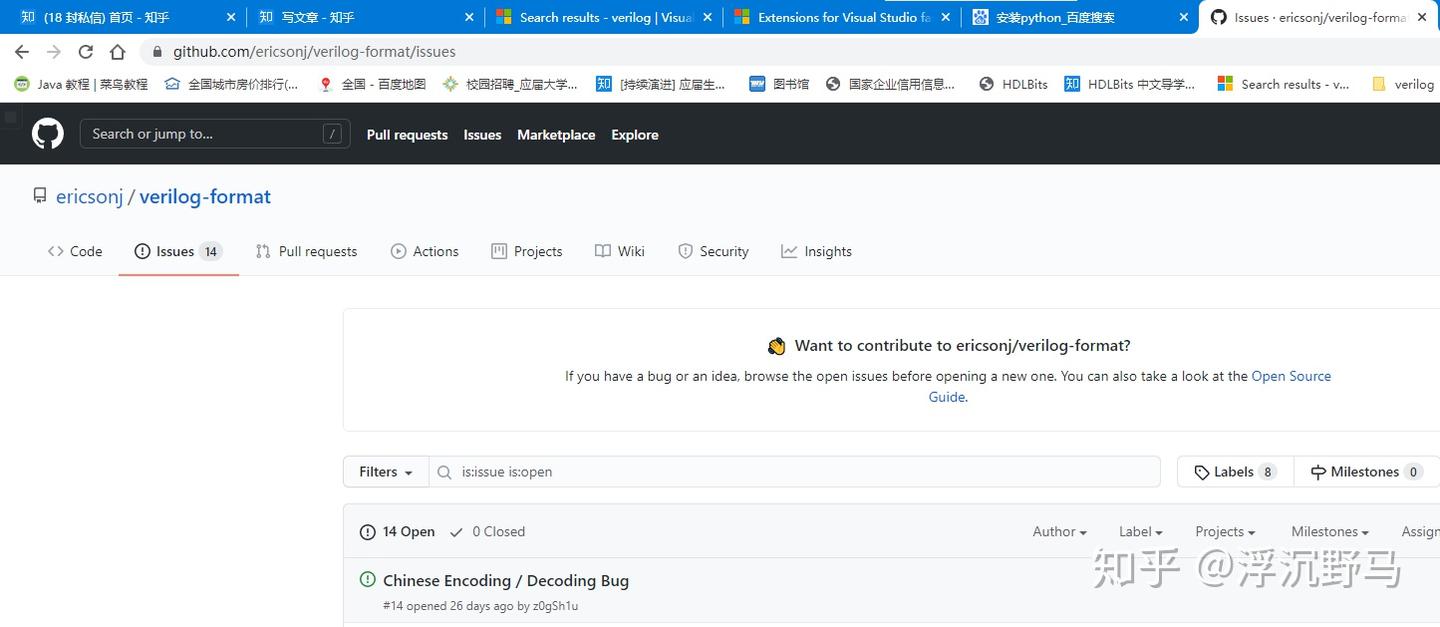1440x627 pixels.
Task: Open the Chinese Encoding / Decoding Bug issue
Action: tap(506, 580)
